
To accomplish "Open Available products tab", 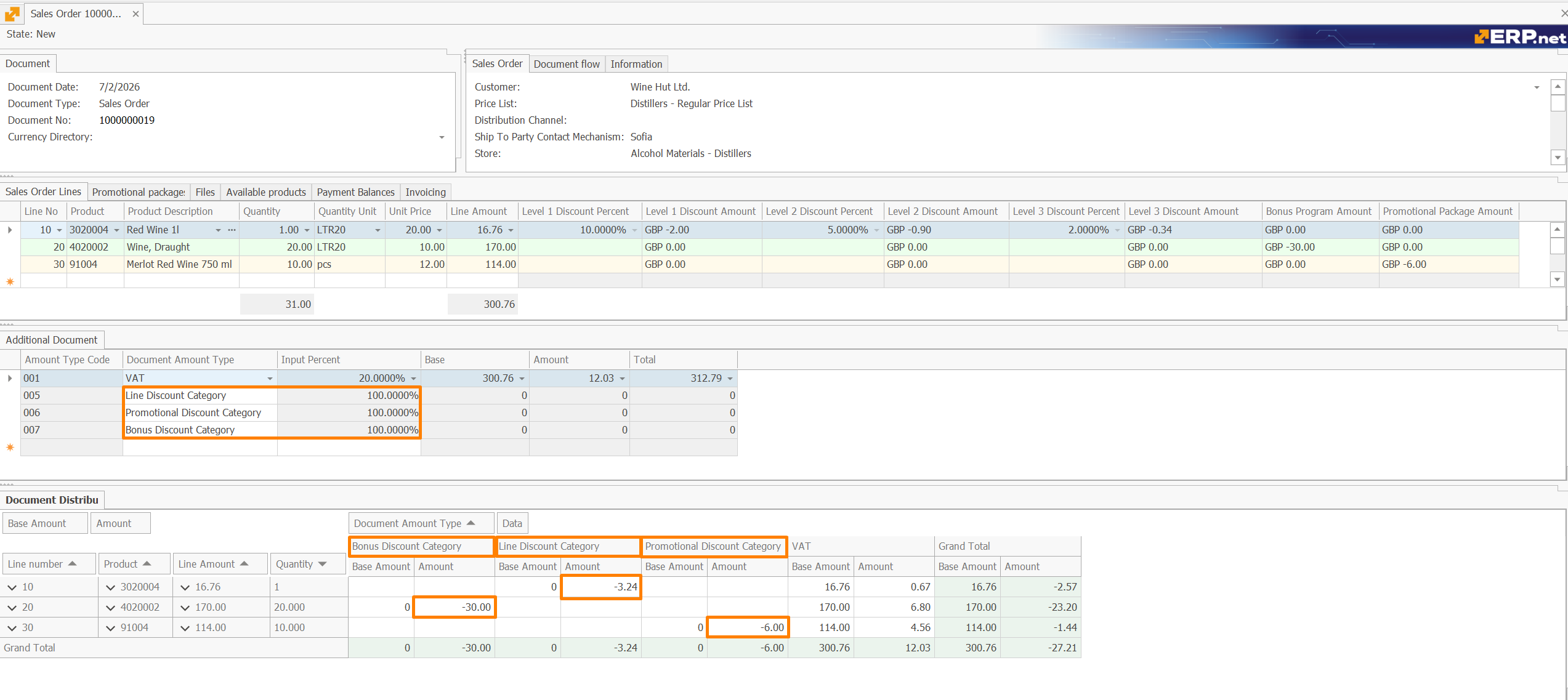I will (266, 192).
